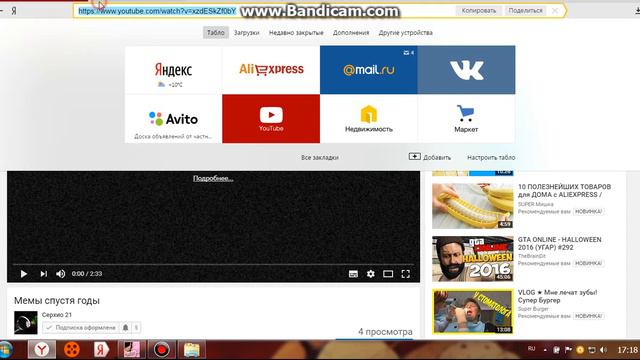Click the '4 просмотра' view count
The height and width of the screenshot is (360, 640).
tap(385, 332)
